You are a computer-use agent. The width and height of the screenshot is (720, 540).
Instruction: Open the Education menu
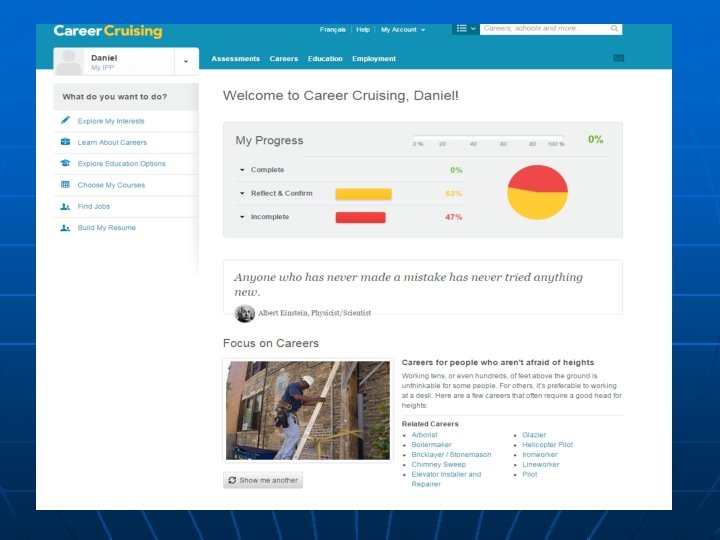(325, 59)
